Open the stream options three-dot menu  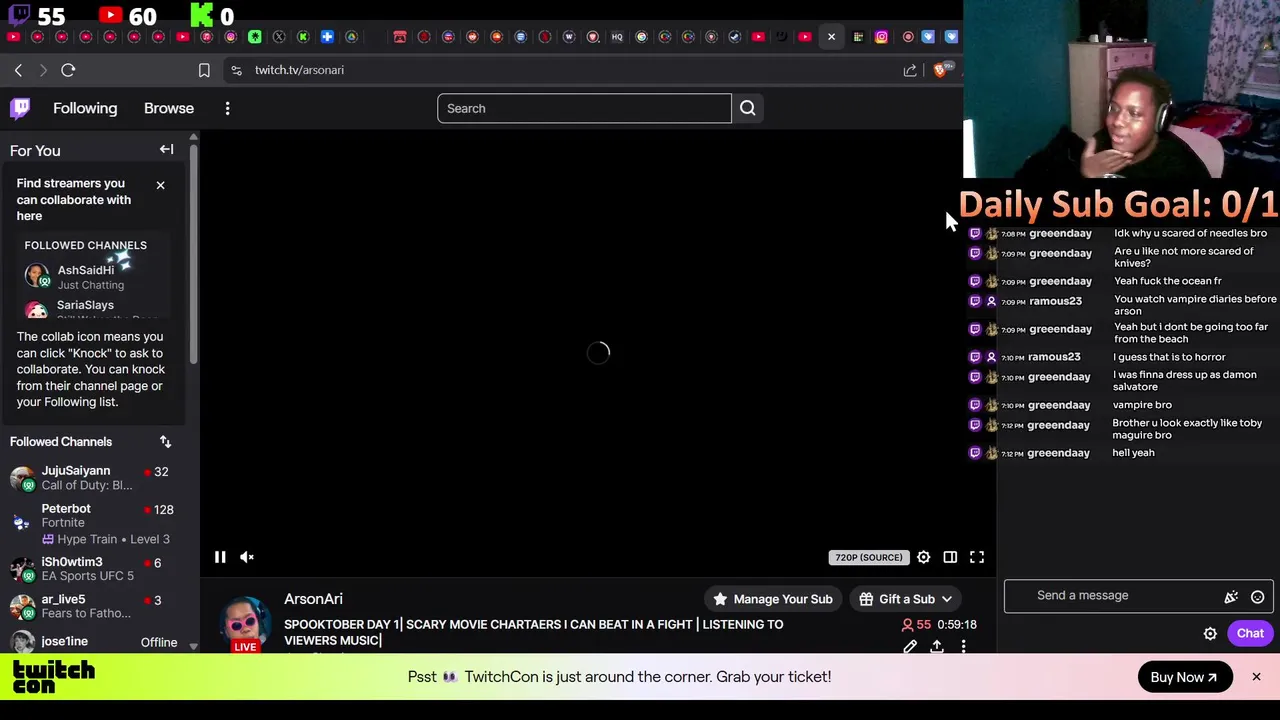[x=963, y=647]
